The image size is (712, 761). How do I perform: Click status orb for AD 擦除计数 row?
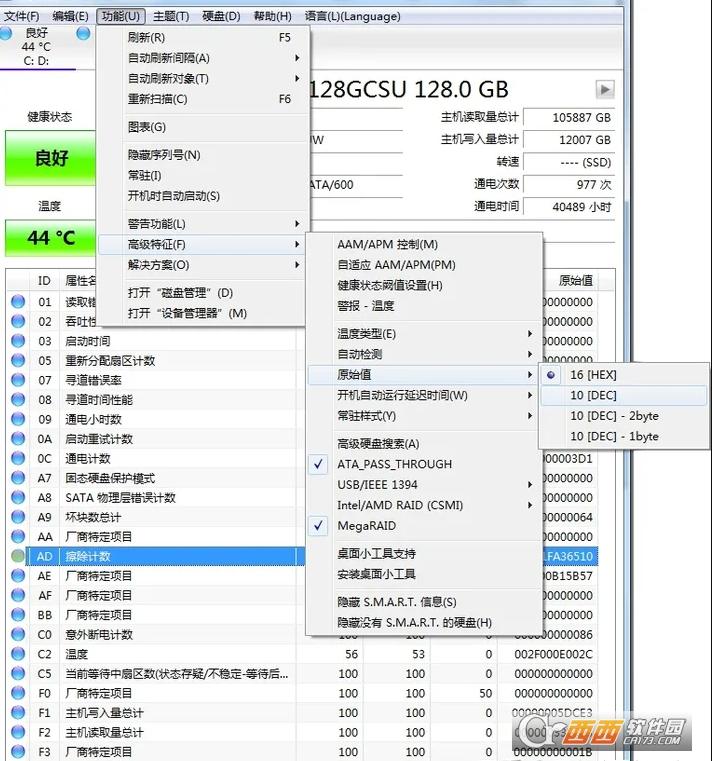[18, 556]
